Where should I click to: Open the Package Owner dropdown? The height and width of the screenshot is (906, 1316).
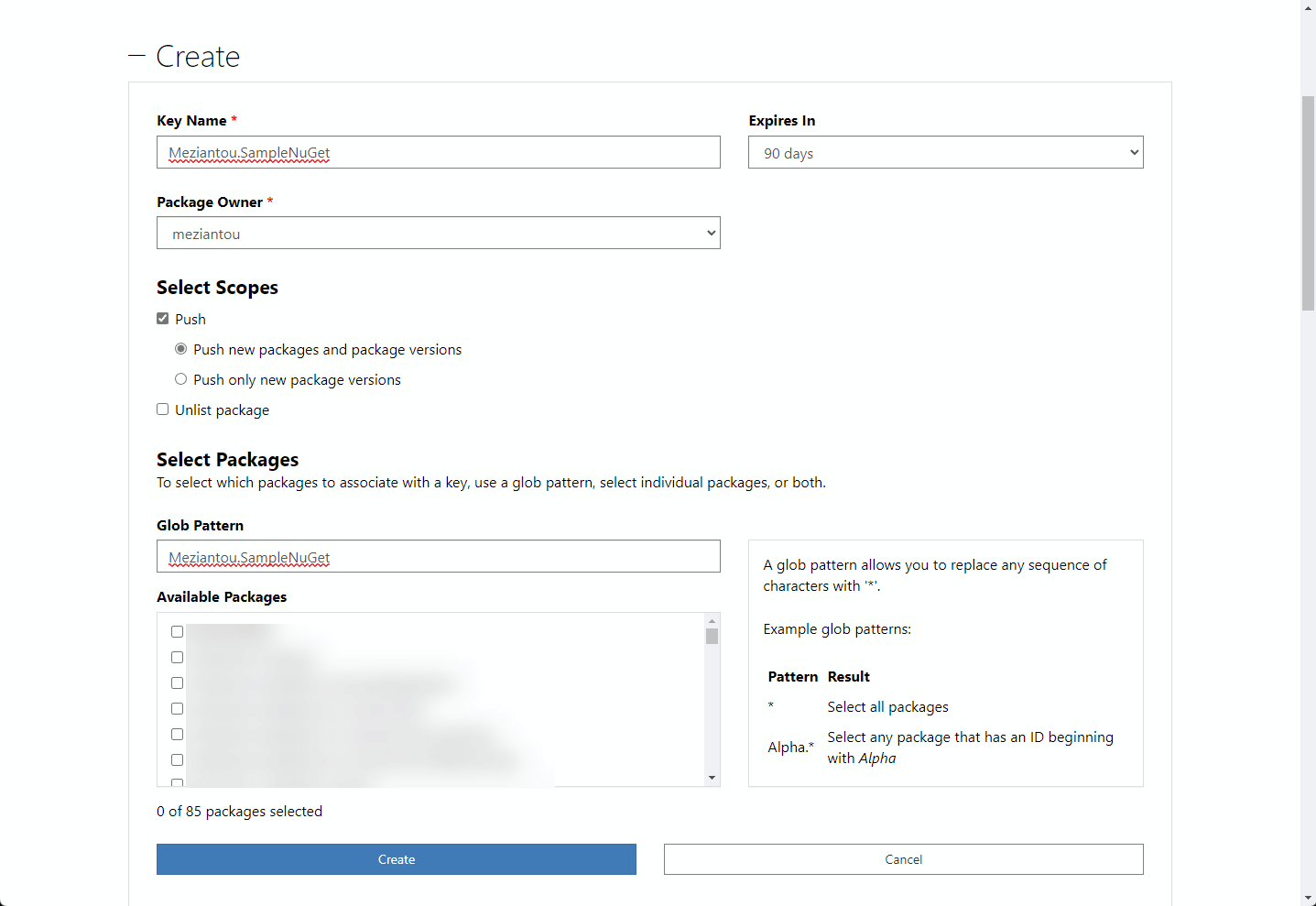[438, 234]
